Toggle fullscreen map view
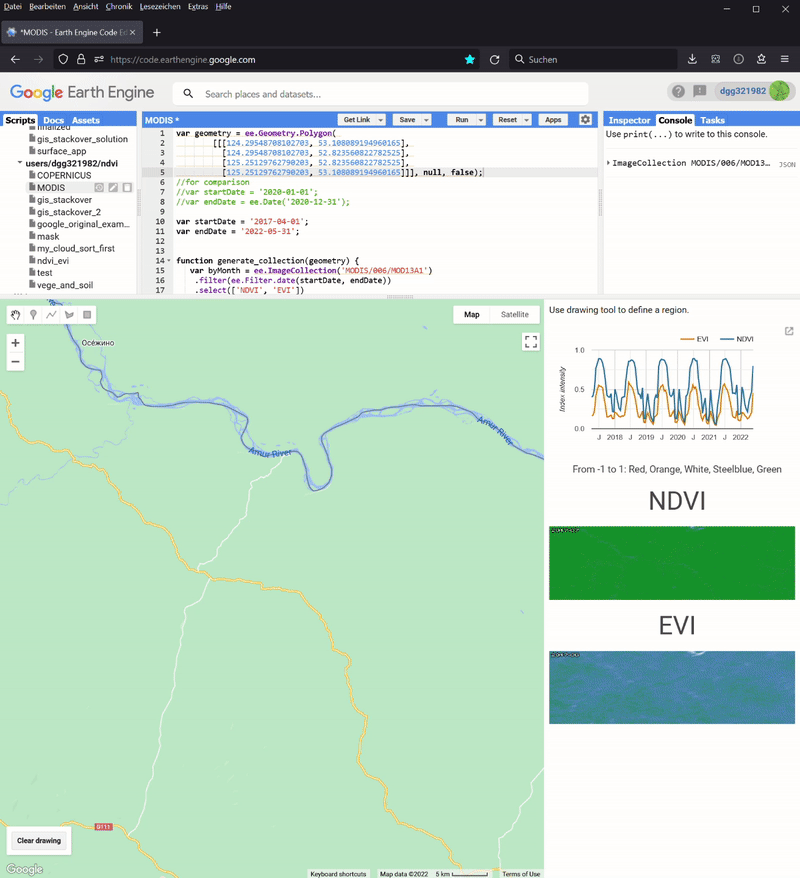The image size is (800, 878). pyautogui.click(x=531, y=342)
